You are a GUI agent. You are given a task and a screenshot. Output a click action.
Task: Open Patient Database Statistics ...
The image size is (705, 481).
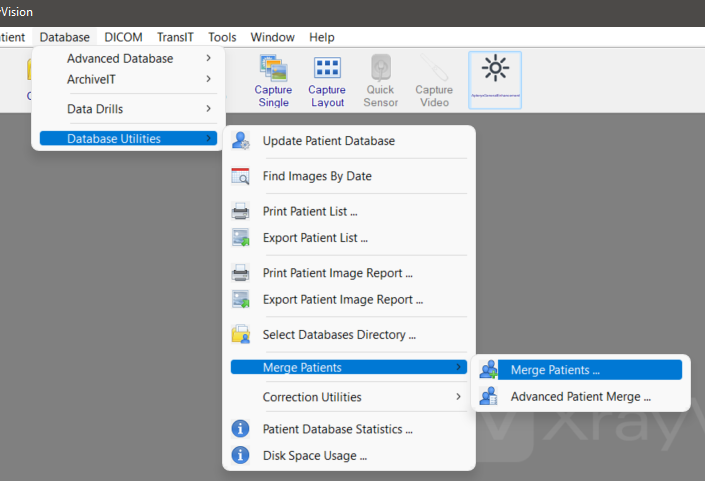click(x=349, y=429)
